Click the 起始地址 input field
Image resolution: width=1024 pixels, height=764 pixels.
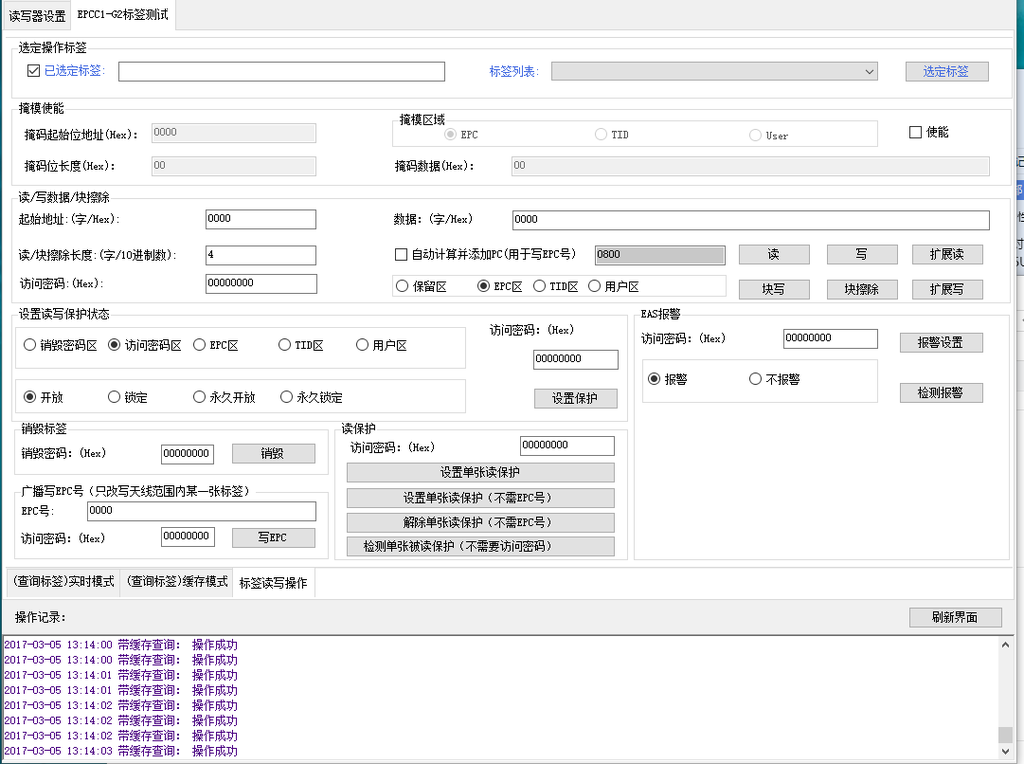pos(261,219)
